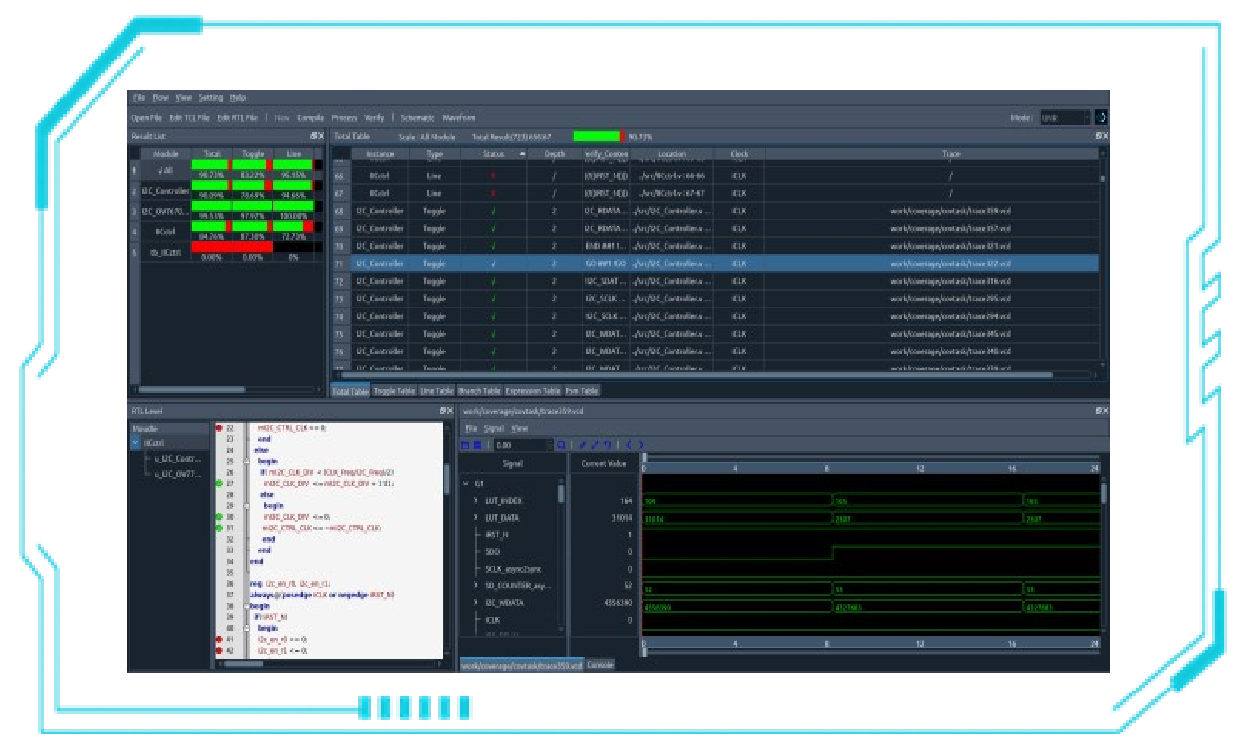Open the Flow menu

[x=160, y=98]
